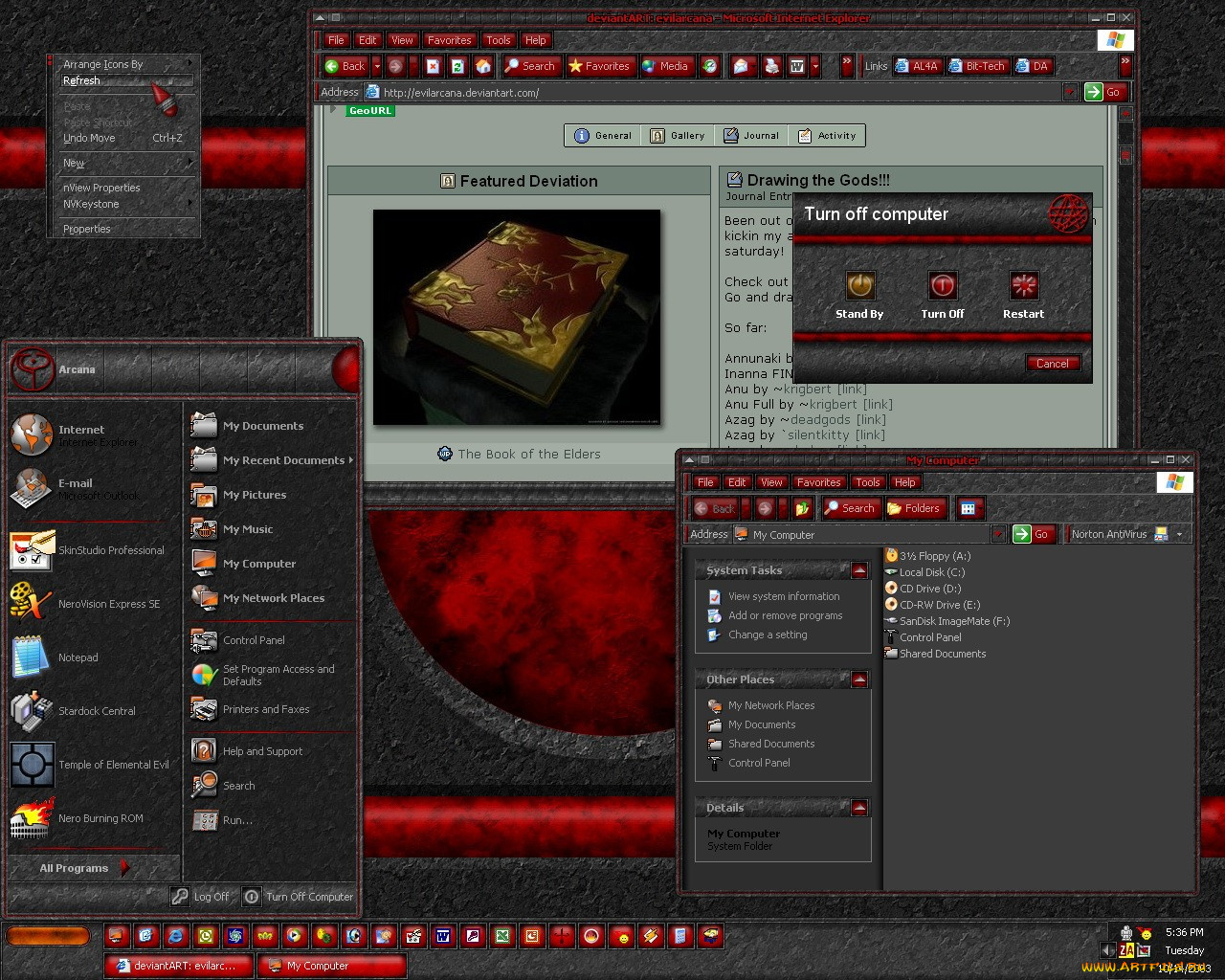The width and height of the screenshot is (1225, 980).
Task: Open the GeoURL button on the webpage
Action: [x=369, y=110]
